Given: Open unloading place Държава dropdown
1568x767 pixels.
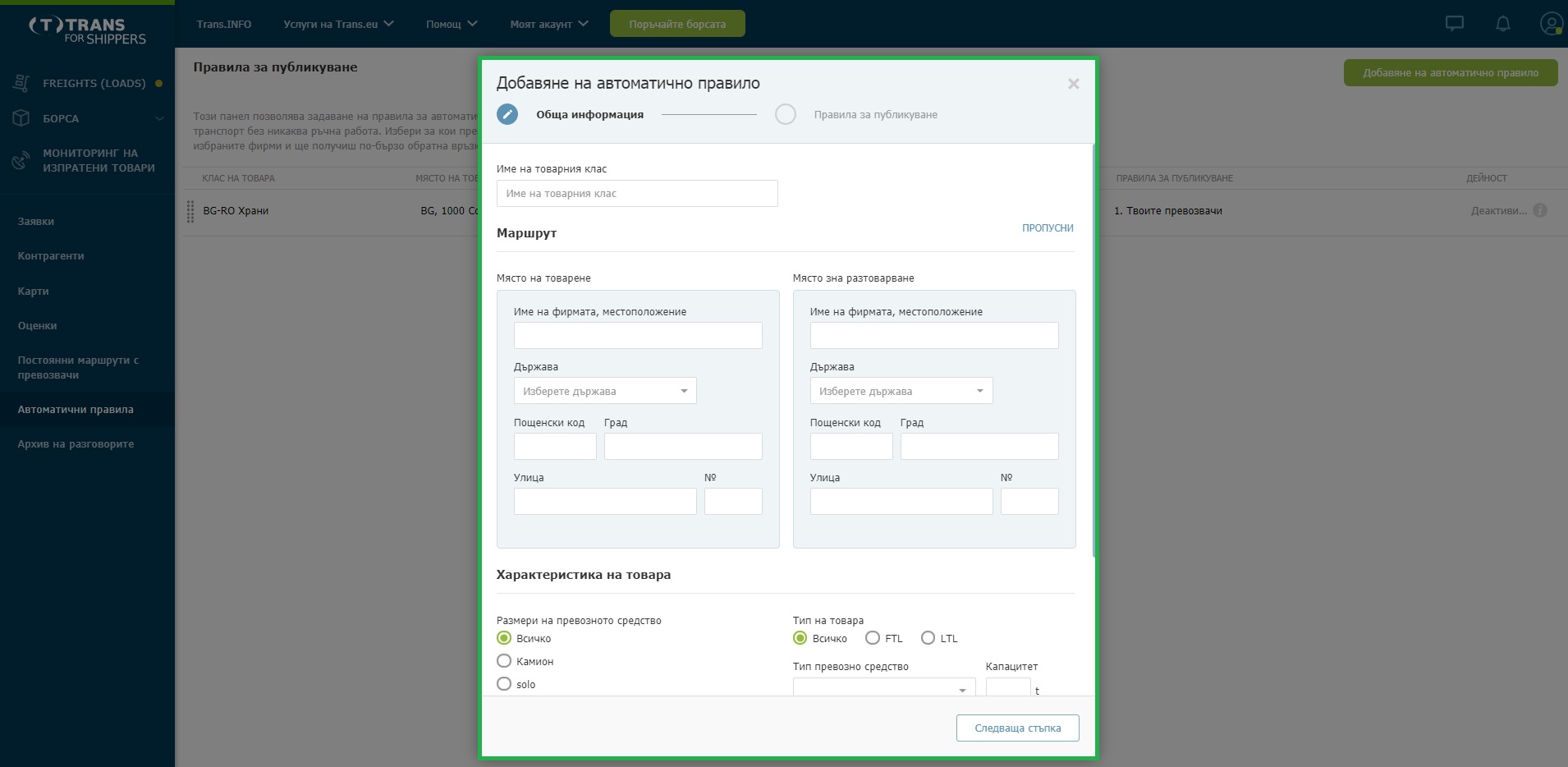Looking at the screenshot, I should pos(901,391).
